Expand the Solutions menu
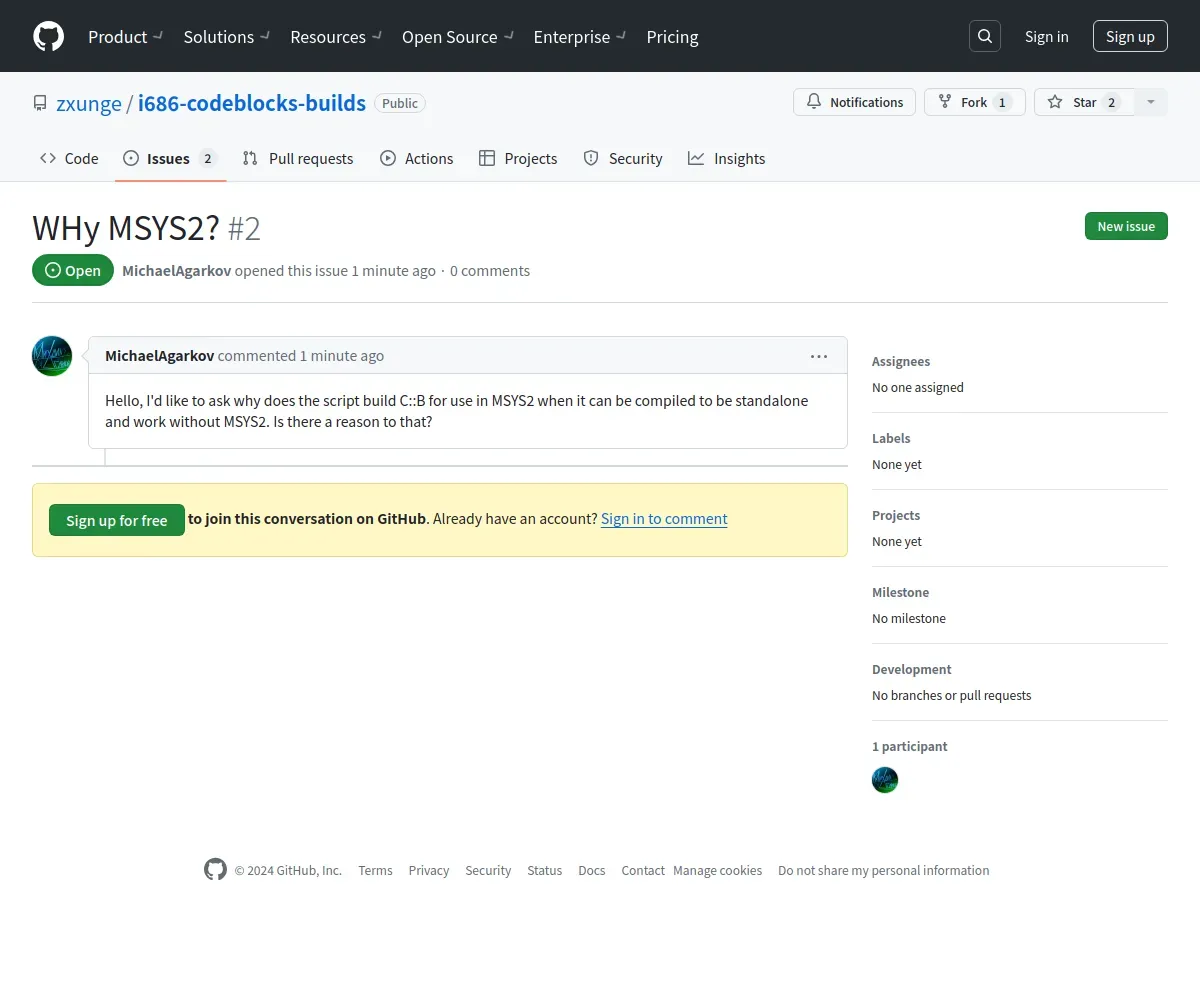 [x=226, y=36]
